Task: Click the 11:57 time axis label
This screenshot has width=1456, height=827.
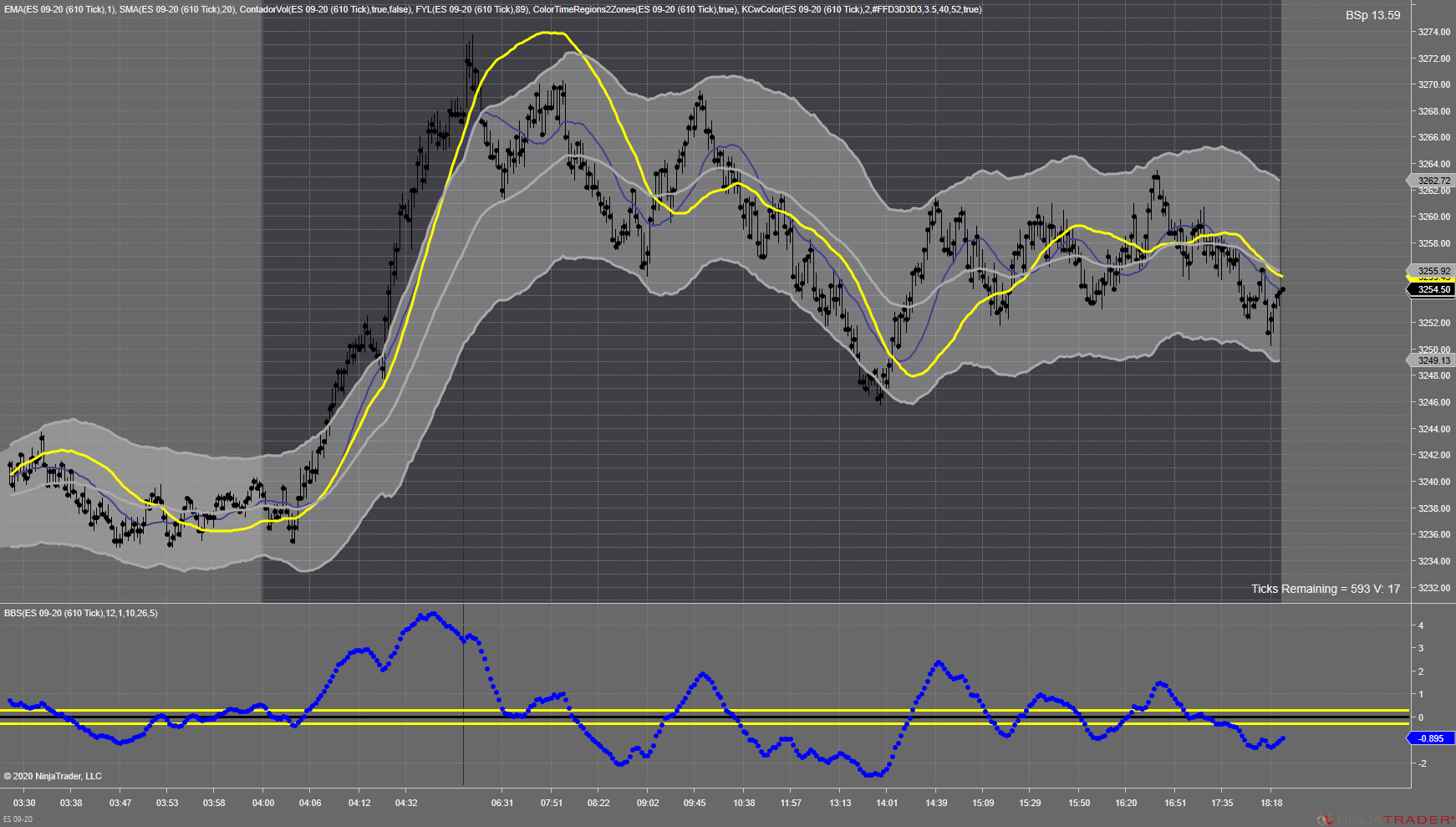Action: tap(791, 804)
